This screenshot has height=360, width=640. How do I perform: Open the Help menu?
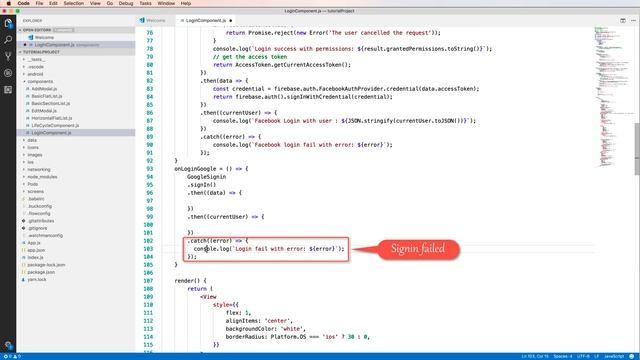click(186, 3)
